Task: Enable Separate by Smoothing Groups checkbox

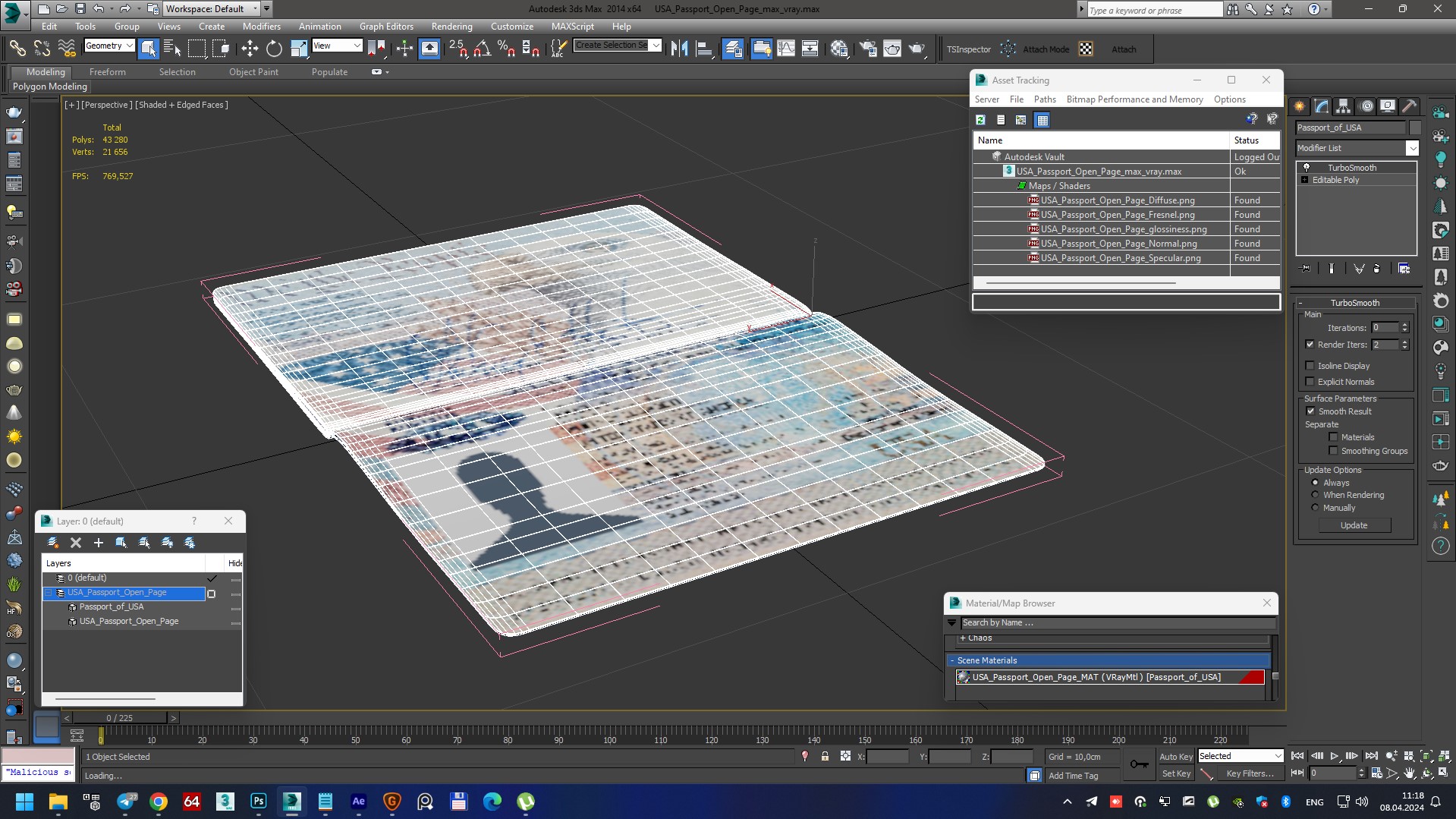Action: 1333,451
